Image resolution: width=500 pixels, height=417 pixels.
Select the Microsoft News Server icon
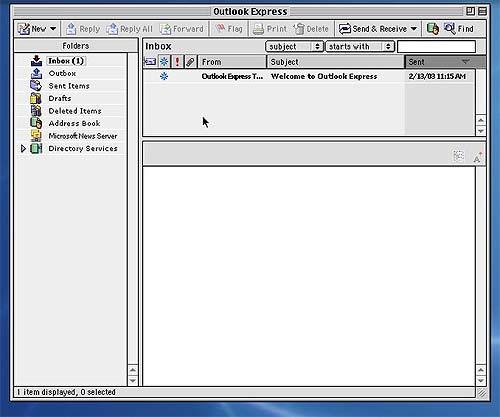[x=36, y=136]
